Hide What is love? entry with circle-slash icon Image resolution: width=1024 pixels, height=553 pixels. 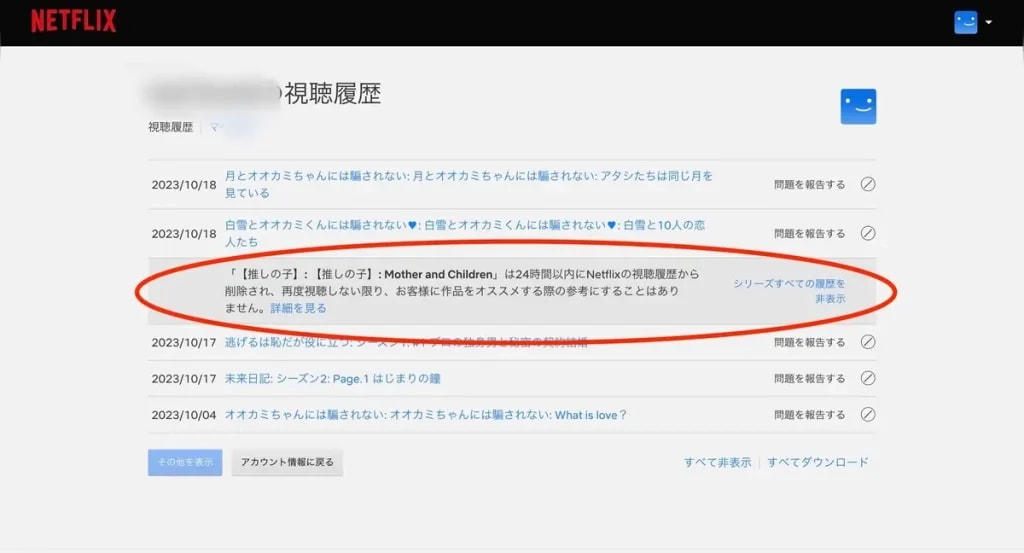tap(868, 415)
